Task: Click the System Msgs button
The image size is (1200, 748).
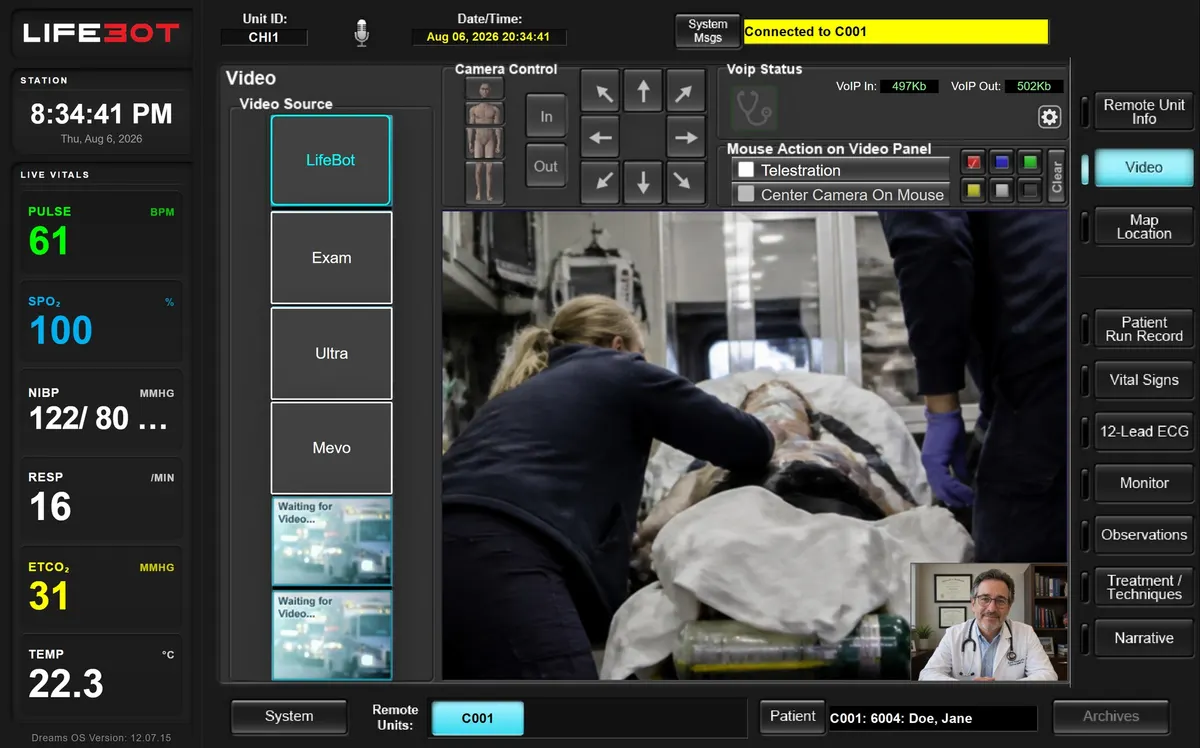Action: click(708, 31)
